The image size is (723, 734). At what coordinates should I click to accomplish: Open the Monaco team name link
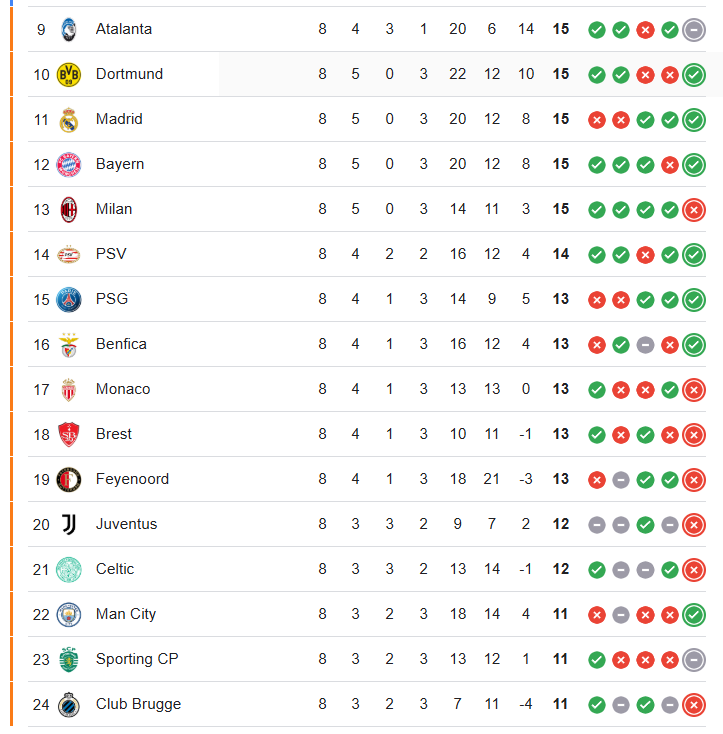(x=123, y=389)
